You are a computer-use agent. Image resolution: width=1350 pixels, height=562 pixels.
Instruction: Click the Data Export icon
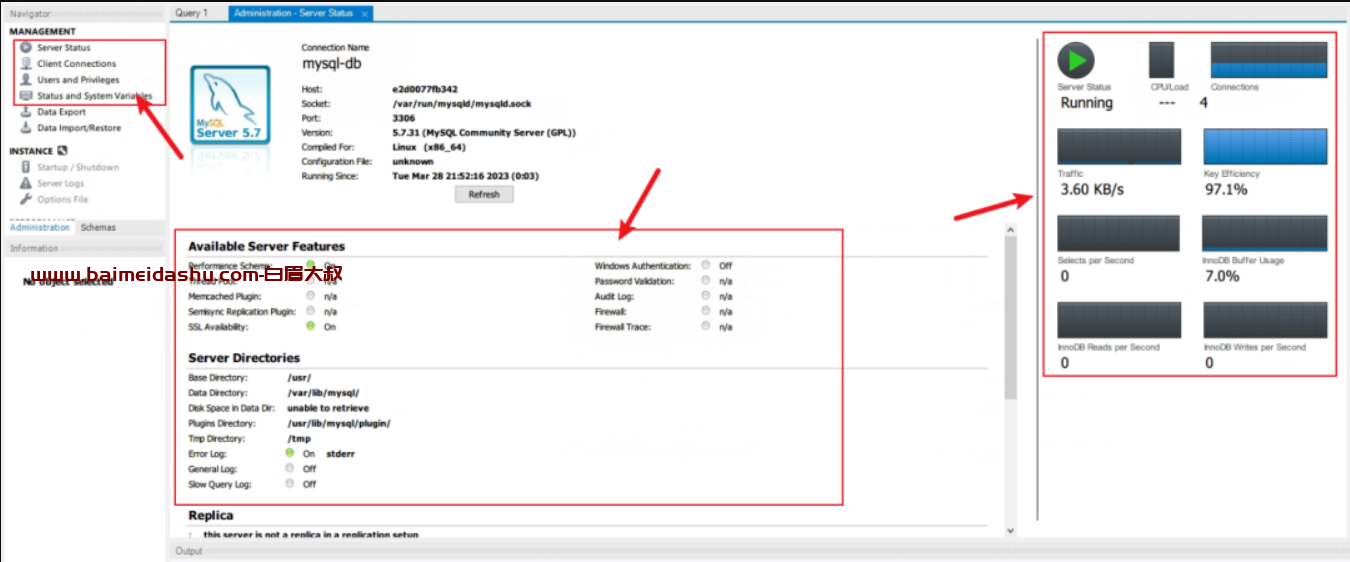(26, 112)
